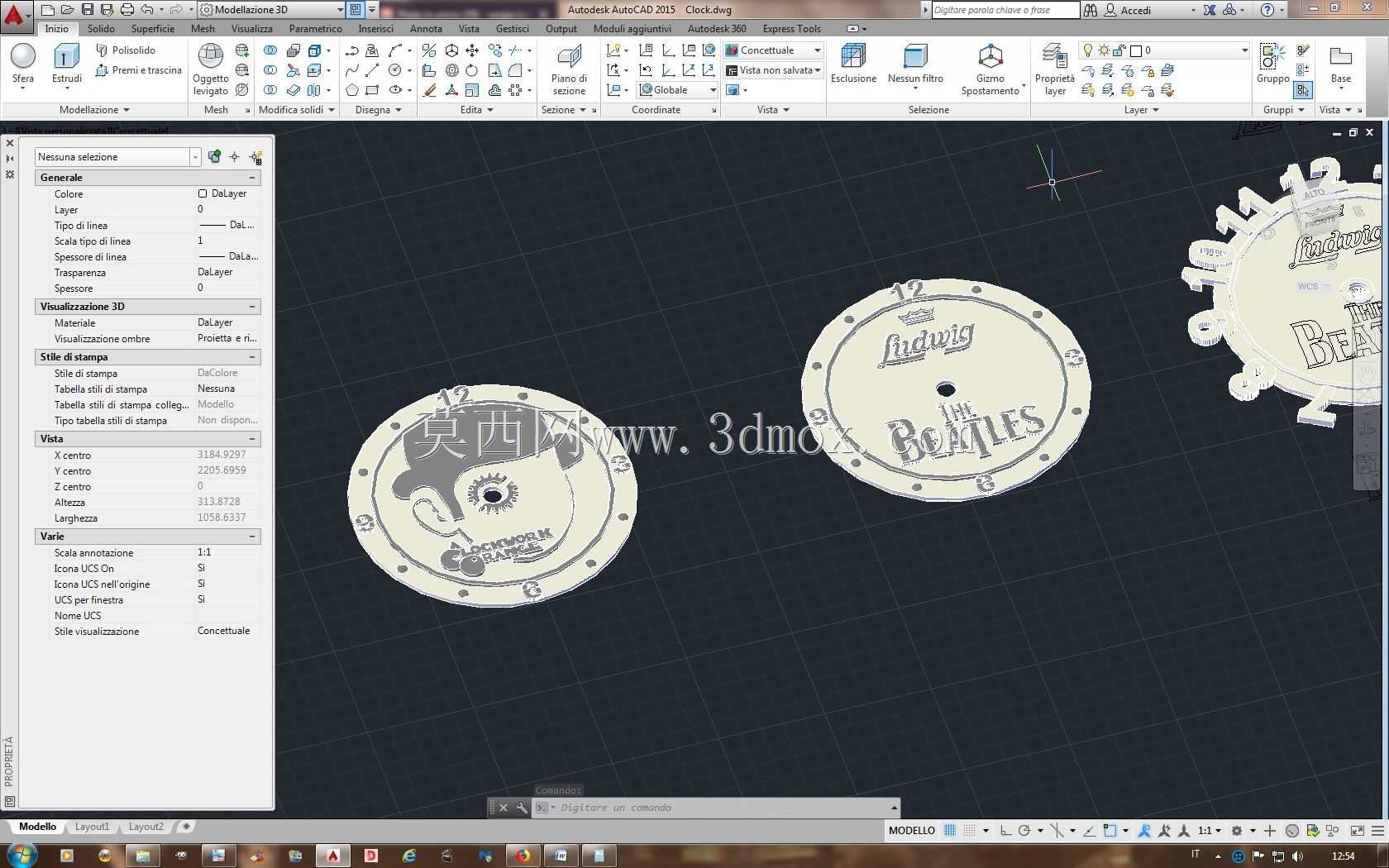Open the Inserisci ribbon tab

(376, 28)
